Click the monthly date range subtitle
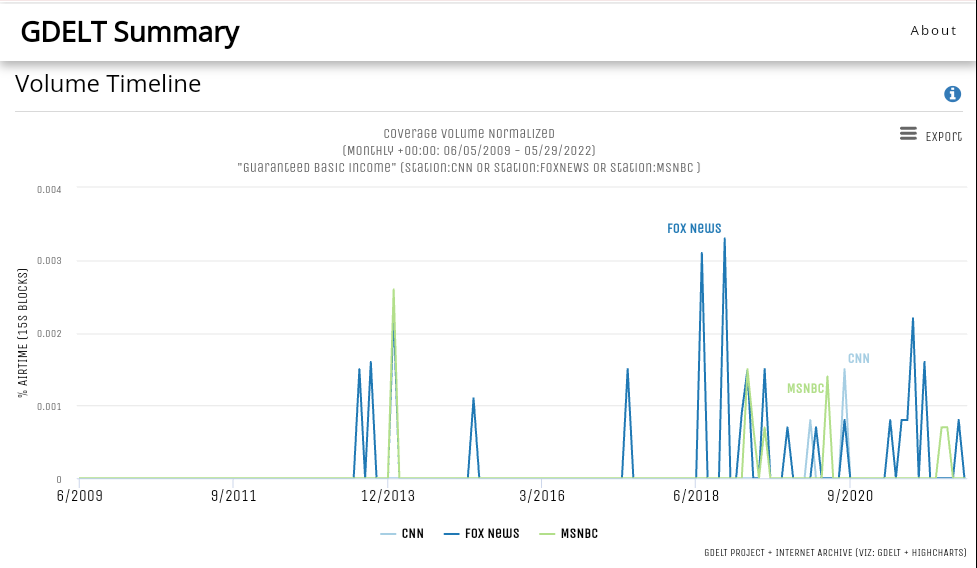This screenshot has width=977, height=568. tap(469, 151)
